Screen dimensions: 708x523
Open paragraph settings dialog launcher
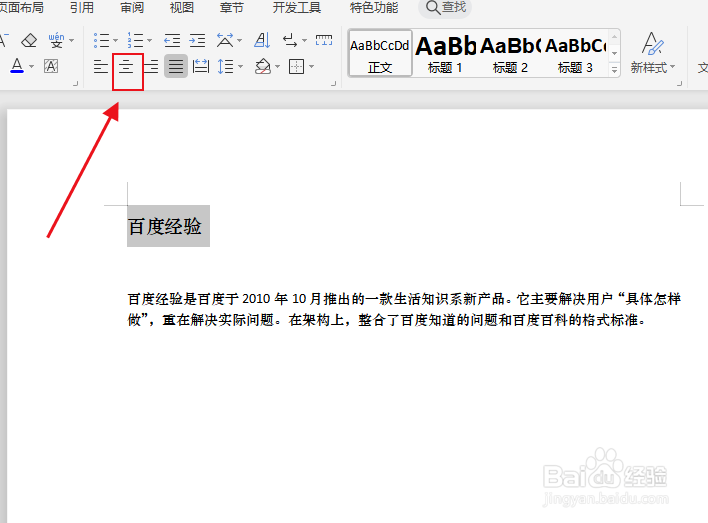[333, 83]
